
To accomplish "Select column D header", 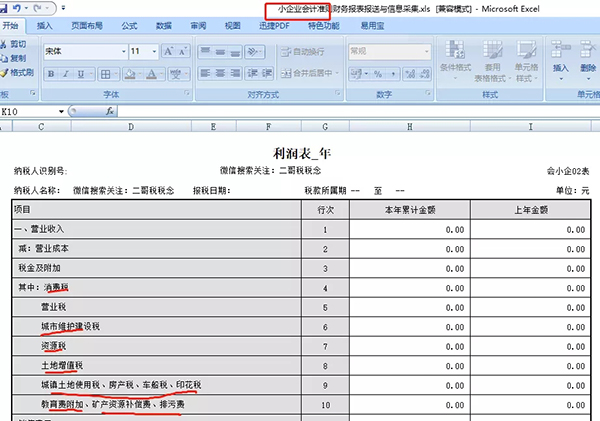I will [x=131, y=127].
